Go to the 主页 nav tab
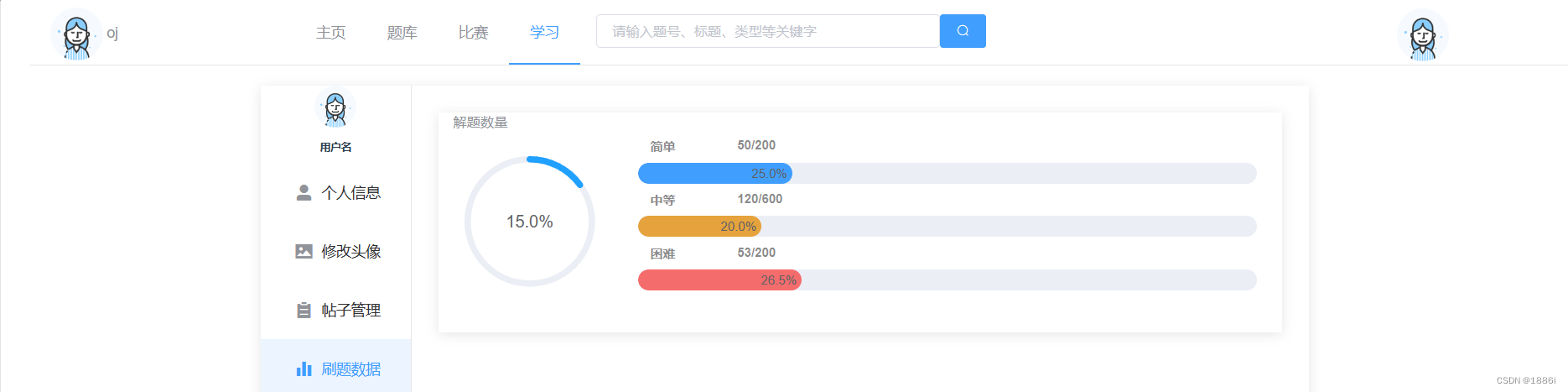1568x392 pixels. pyautogui.click(x=331, y=33)
